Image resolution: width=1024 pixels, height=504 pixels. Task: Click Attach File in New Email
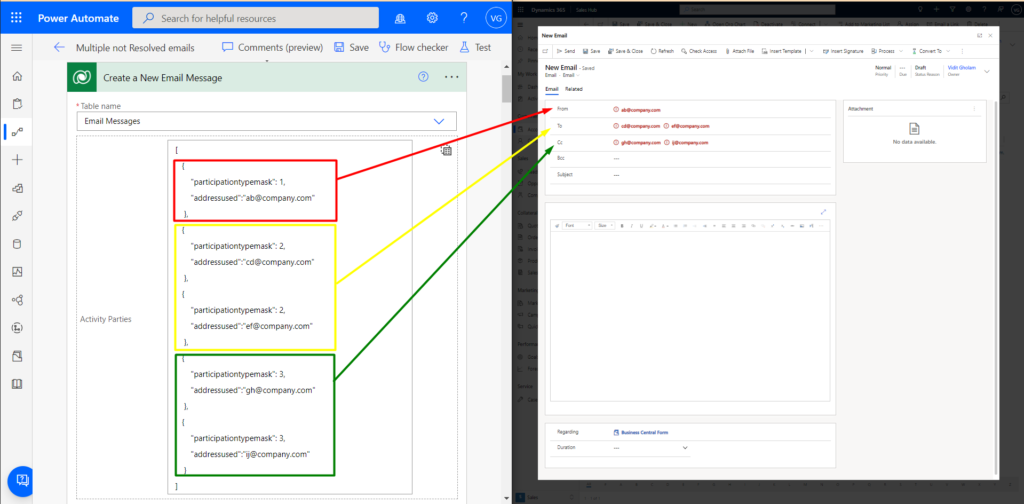click(739, 50)
